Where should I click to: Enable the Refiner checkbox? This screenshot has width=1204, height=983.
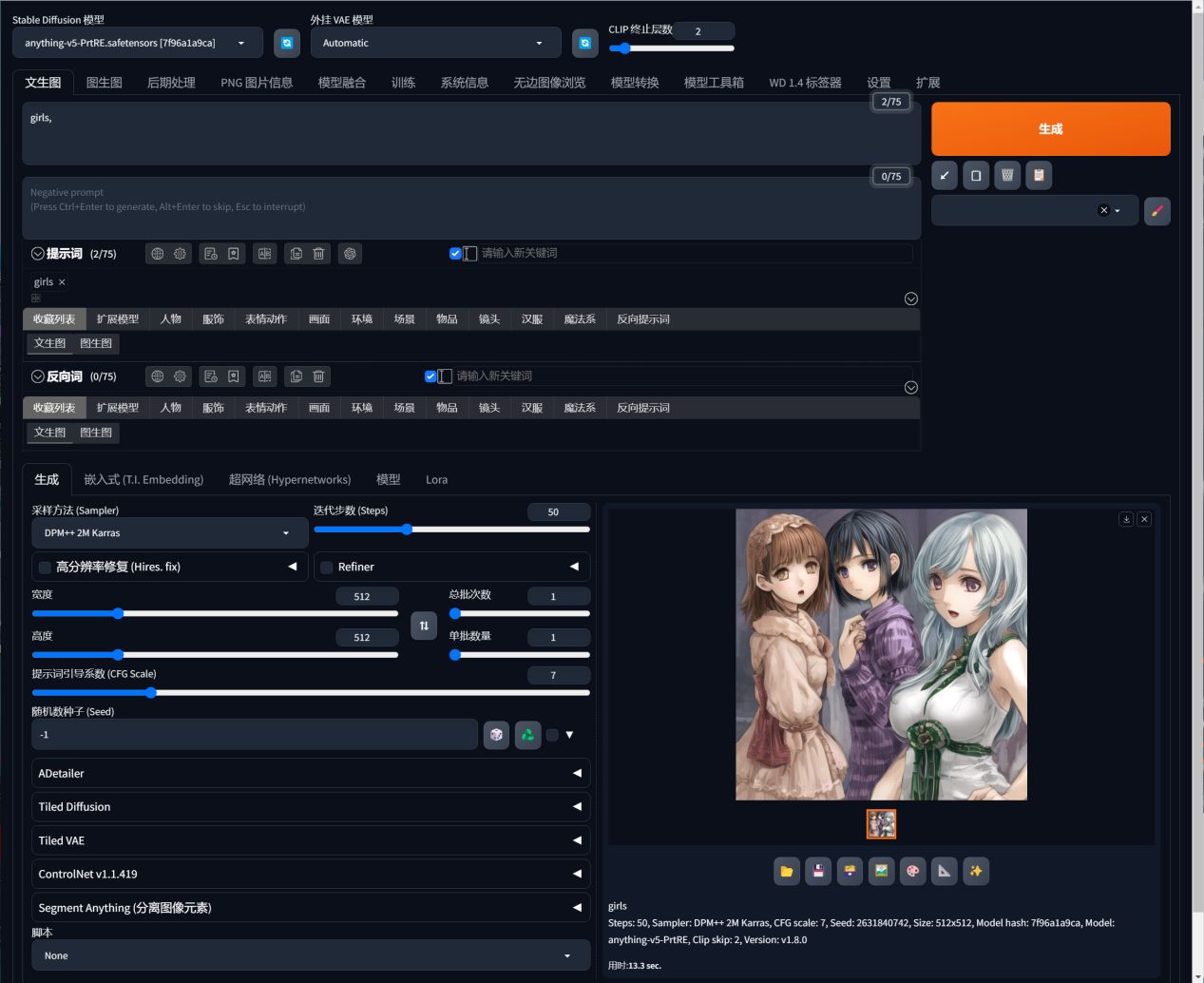click(326, 568)
